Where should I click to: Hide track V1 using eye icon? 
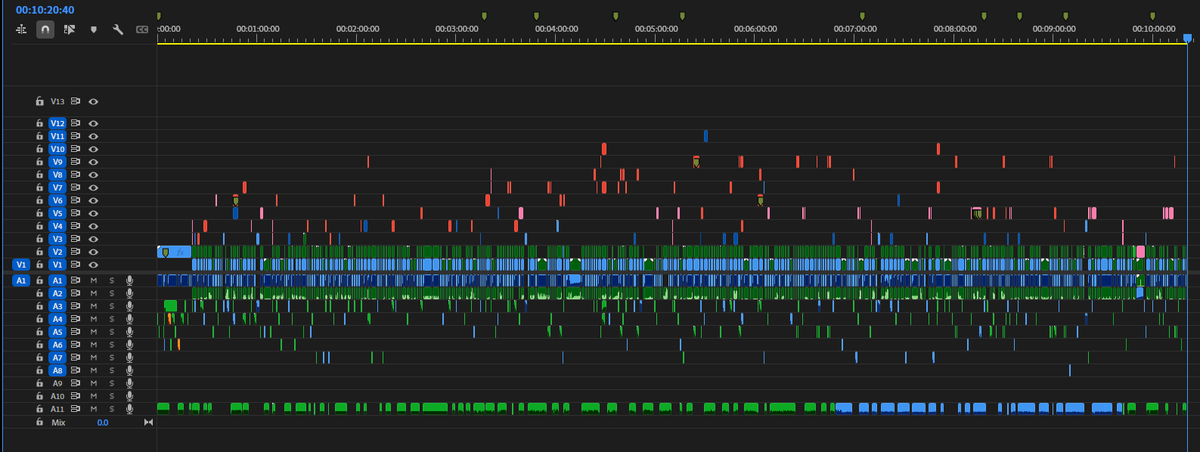click(x=93, y=264)
